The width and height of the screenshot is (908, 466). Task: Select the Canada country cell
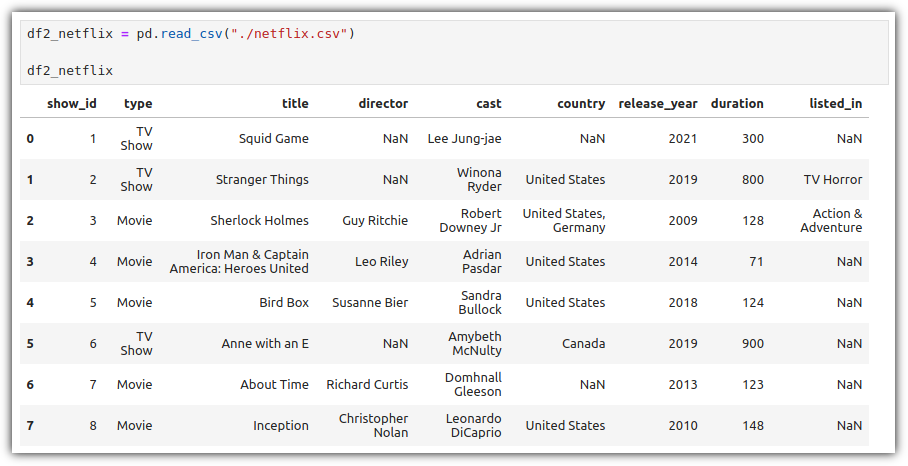(x=584, y=343)
